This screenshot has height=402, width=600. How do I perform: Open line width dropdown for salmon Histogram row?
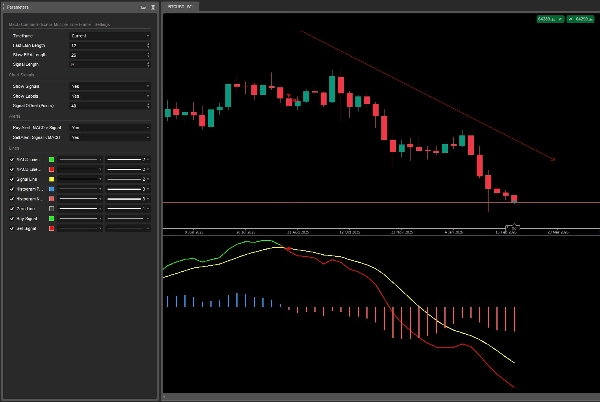point(128,199)
